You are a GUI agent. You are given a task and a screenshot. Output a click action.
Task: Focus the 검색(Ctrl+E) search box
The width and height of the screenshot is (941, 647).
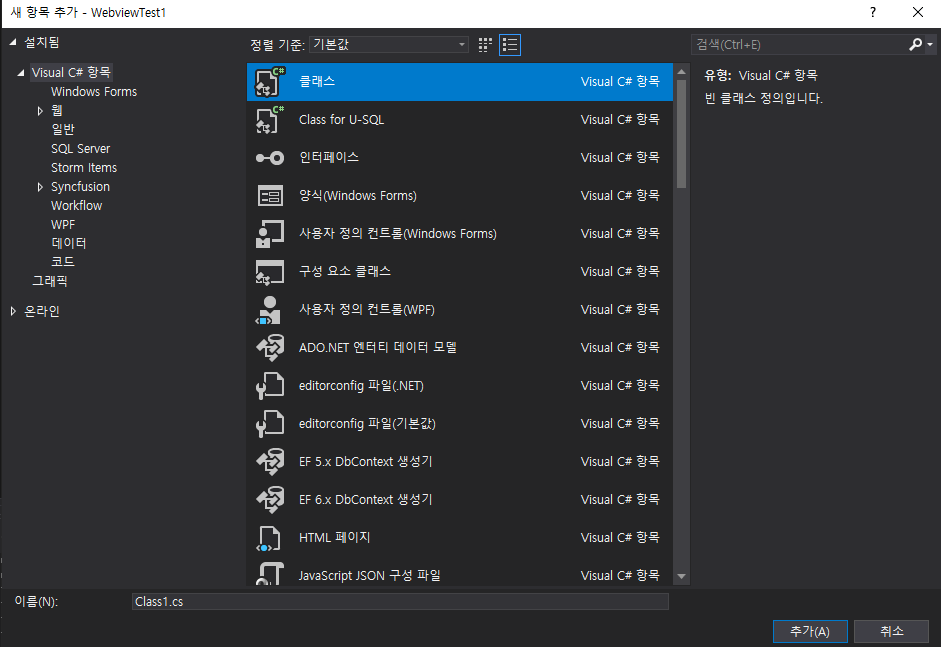click(799, 44)
